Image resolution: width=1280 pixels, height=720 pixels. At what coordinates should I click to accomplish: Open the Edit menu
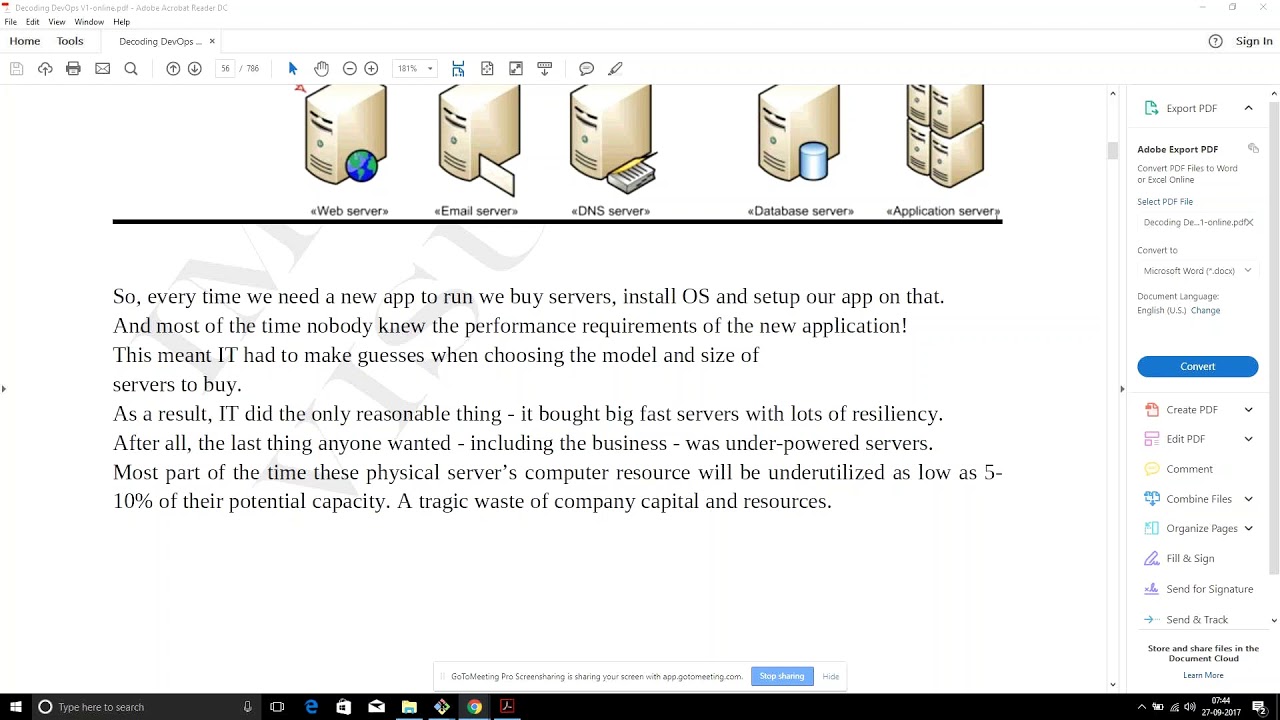tap(33, 22)
